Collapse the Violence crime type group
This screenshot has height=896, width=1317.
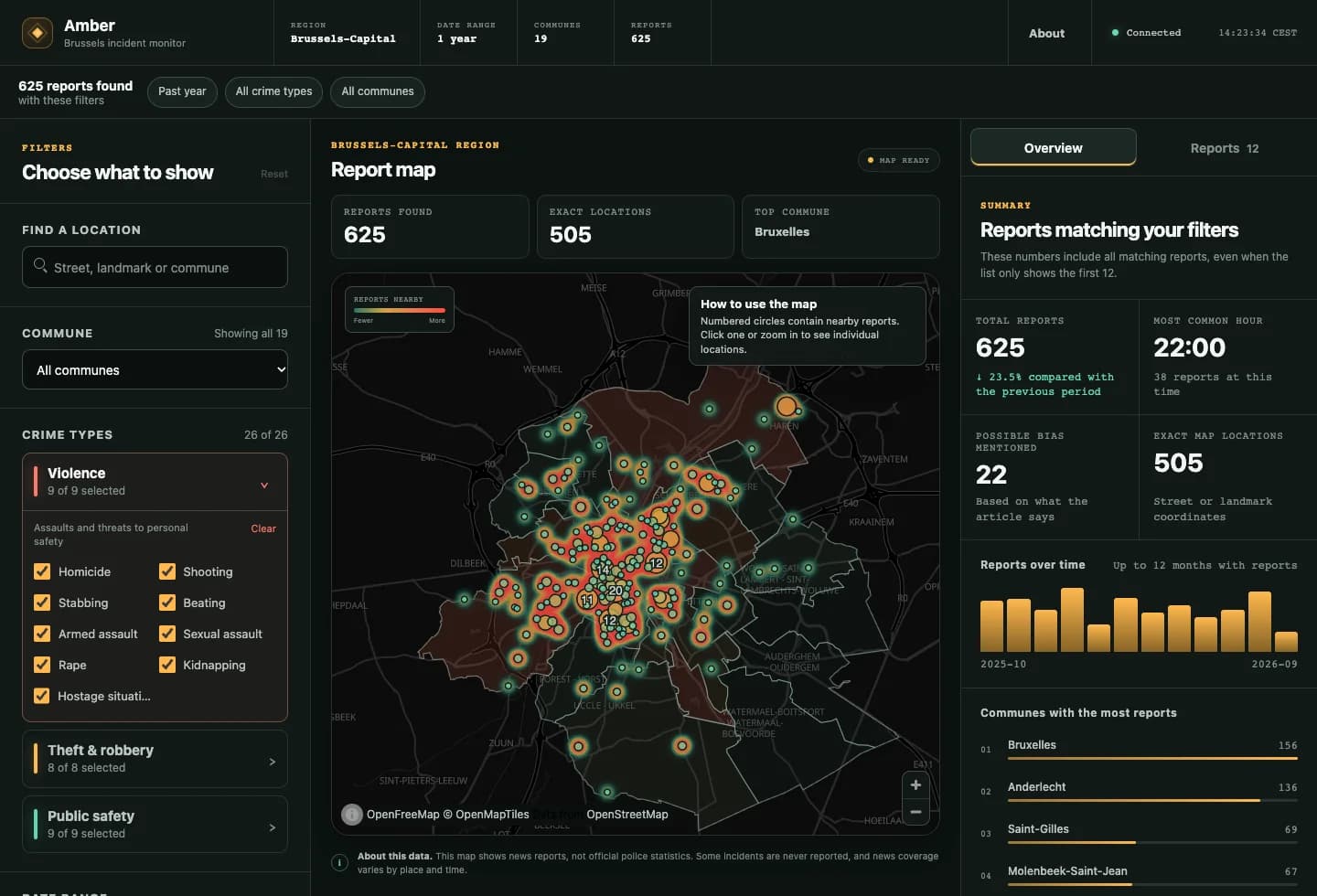(155, 482)
